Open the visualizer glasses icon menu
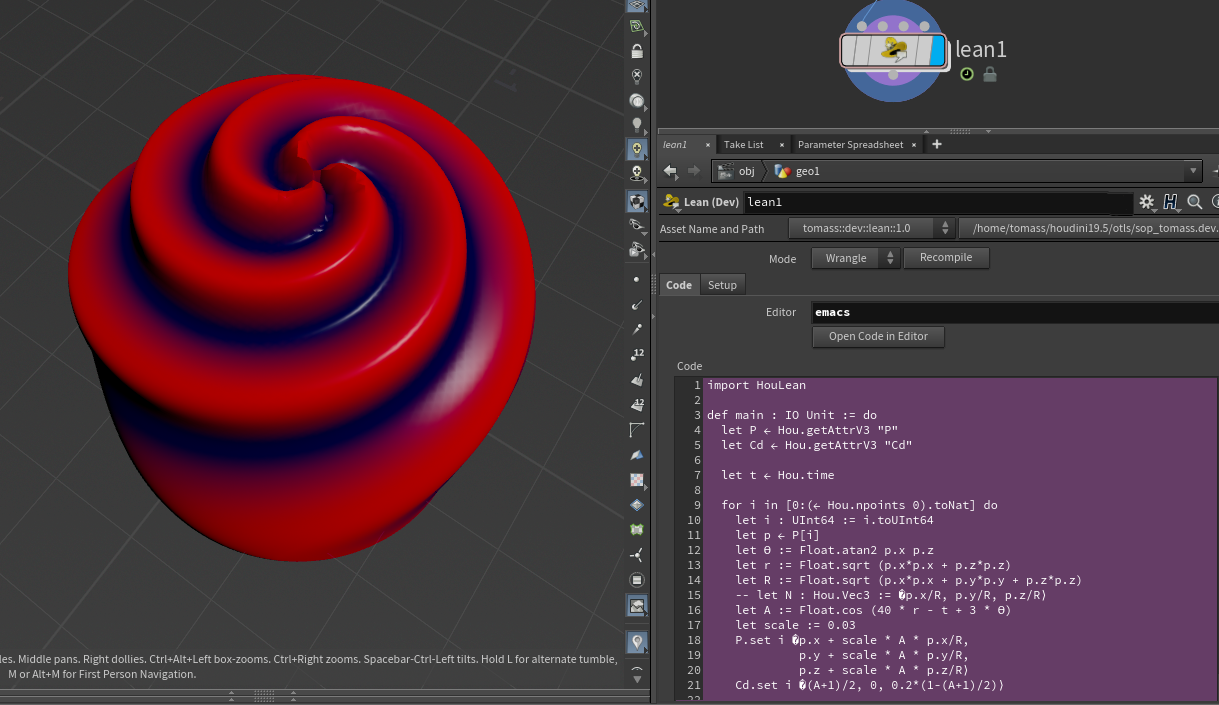This screenshot has height=705, width=1219. click(636, 226)
